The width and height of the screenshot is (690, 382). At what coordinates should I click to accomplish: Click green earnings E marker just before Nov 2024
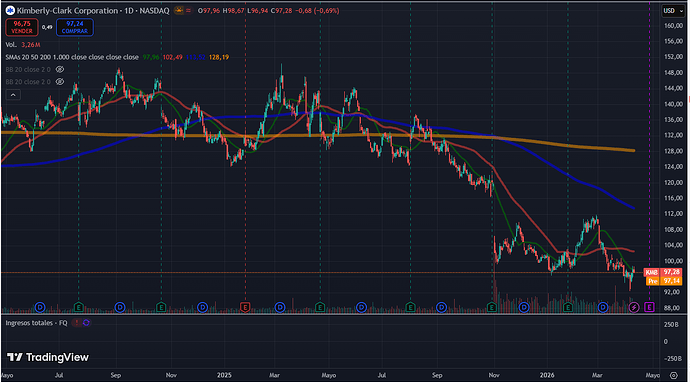[x=161, y=307]
